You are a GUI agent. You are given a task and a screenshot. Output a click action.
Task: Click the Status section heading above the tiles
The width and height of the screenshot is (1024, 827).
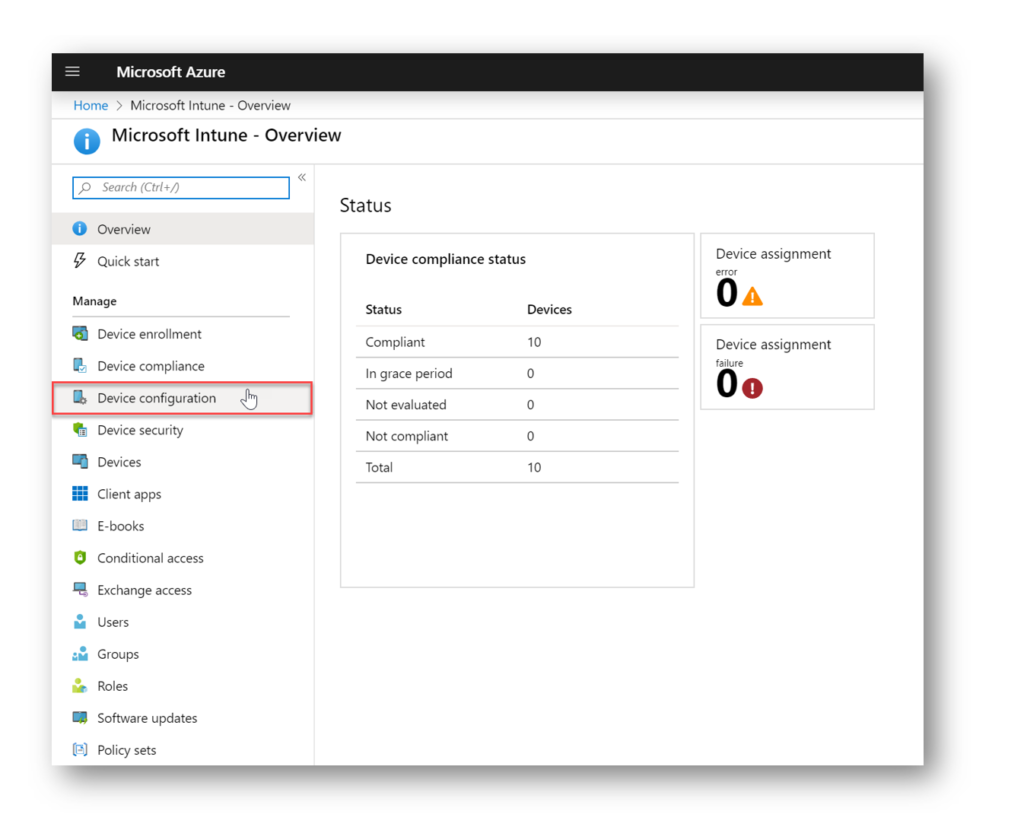[365, 205]
